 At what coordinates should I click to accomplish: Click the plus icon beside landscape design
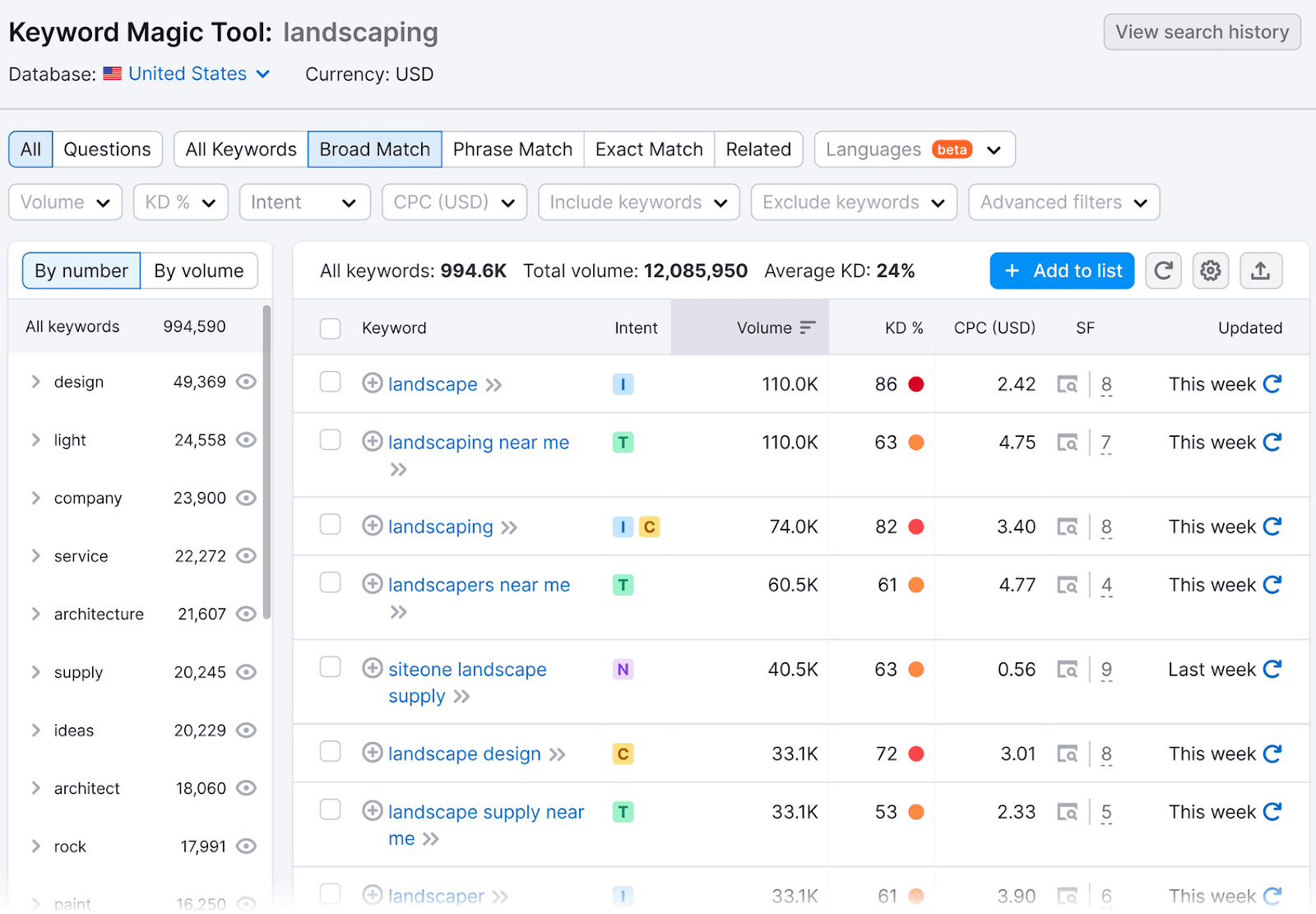372,752
